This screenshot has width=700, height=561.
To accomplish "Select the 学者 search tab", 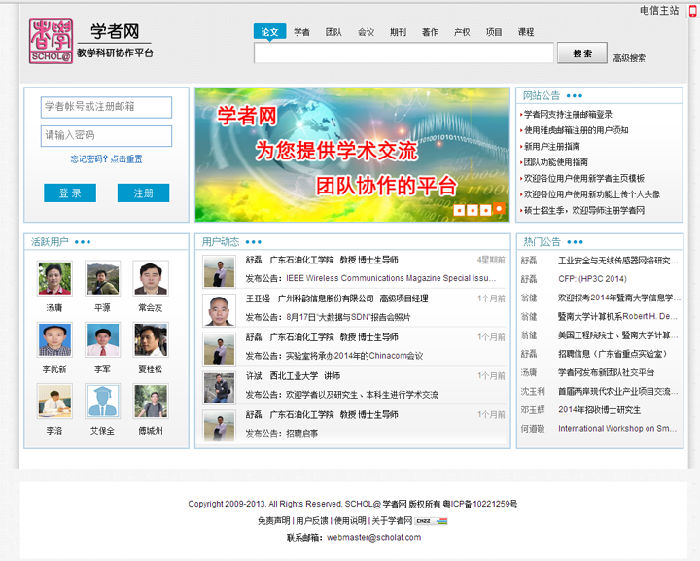I will click(x=302, y=32).
